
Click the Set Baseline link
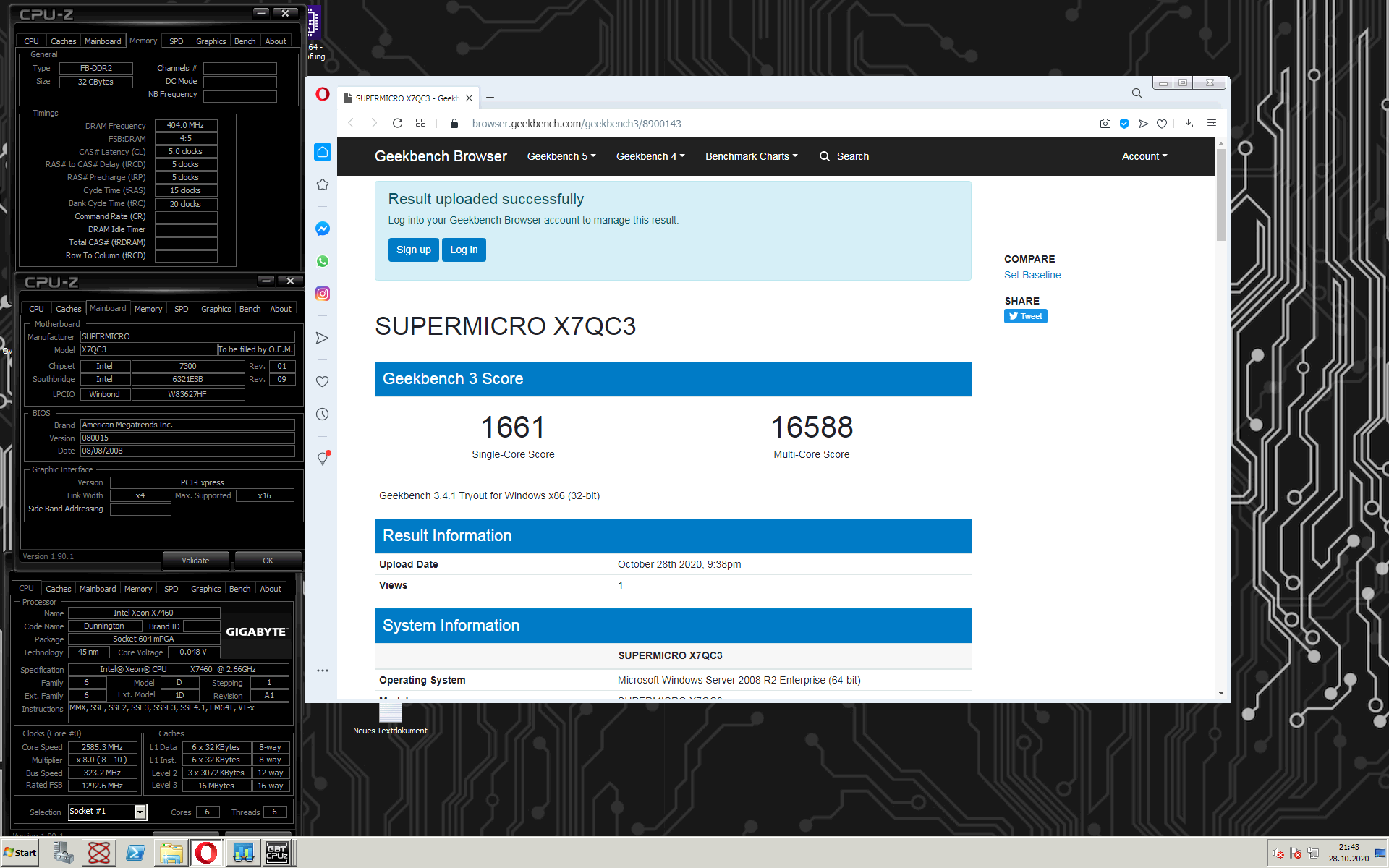pyautogui.click(x=1032, y=275)
